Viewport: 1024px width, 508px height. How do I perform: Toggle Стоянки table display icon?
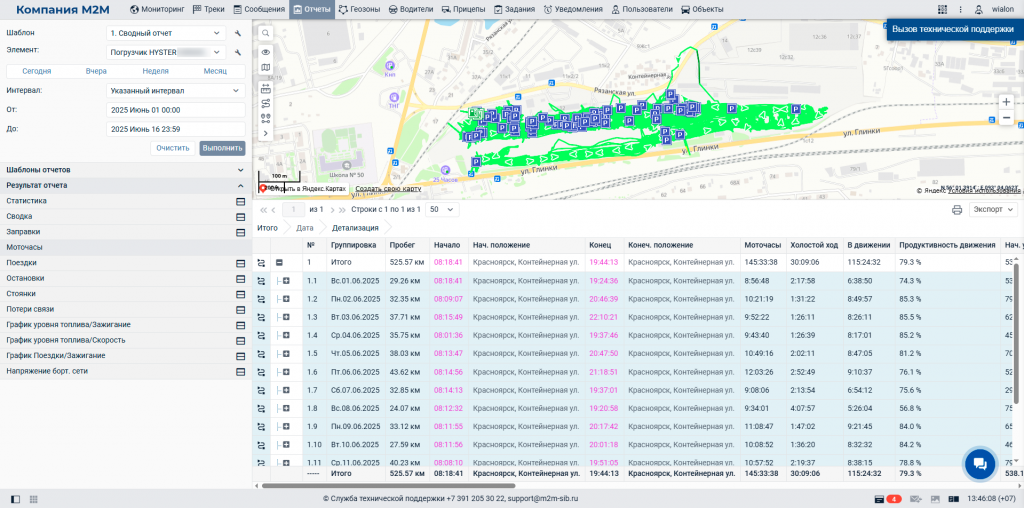pos(240,294)
